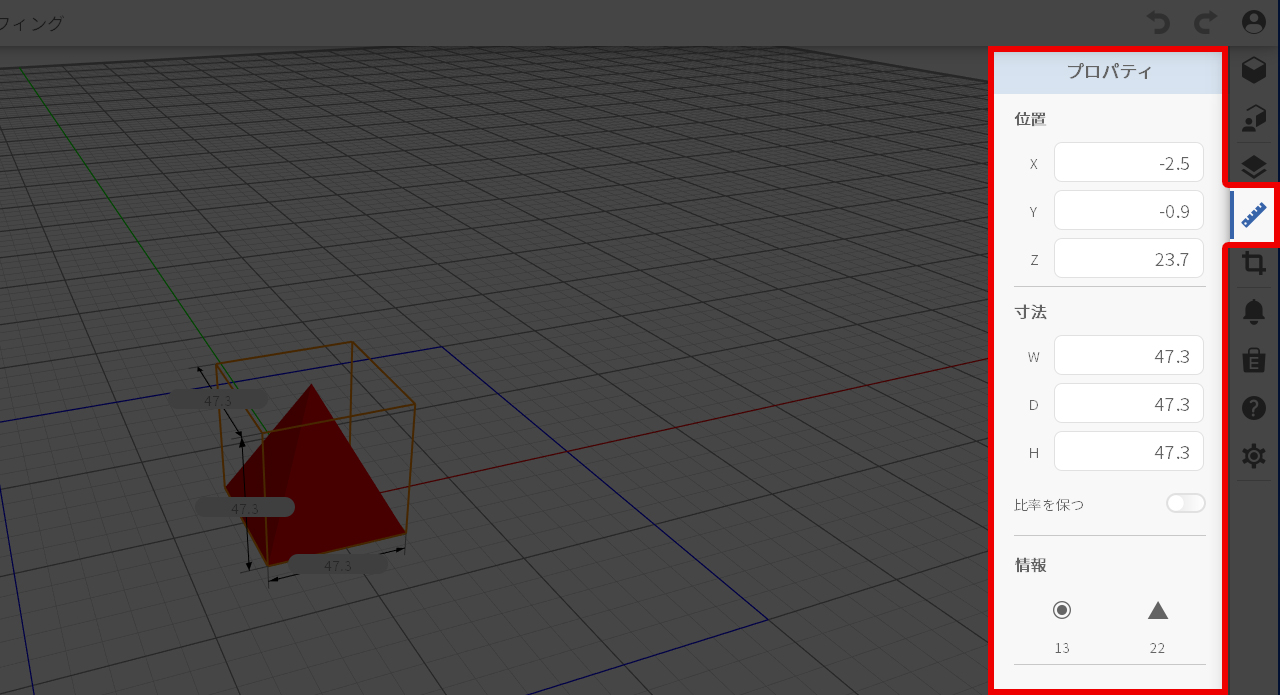Screen dimensions: 1280x695
Task: Click the X position input field
Action: click(1128, 163)
